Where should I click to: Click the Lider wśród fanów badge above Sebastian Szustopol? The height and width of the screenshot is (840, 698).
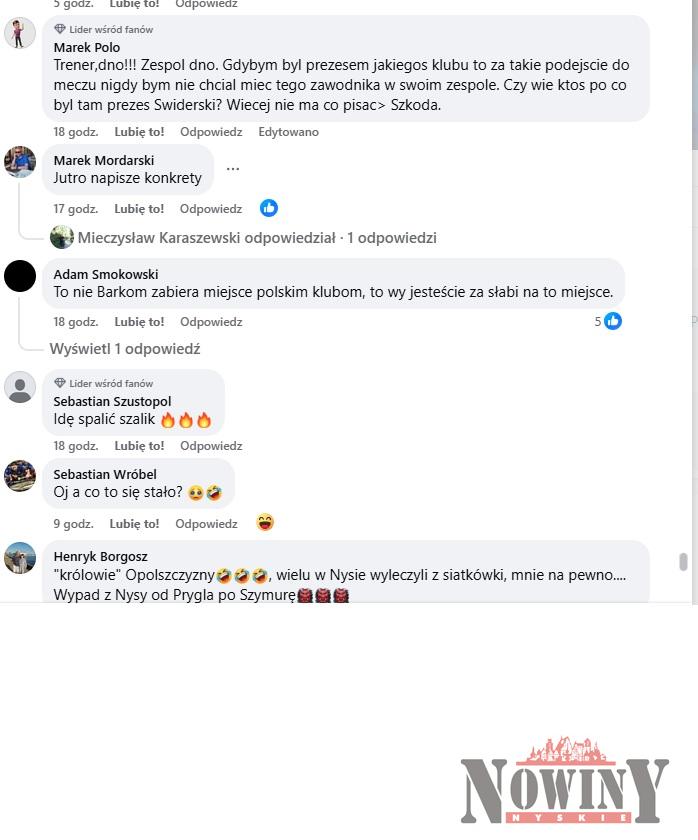pos(104,384)
